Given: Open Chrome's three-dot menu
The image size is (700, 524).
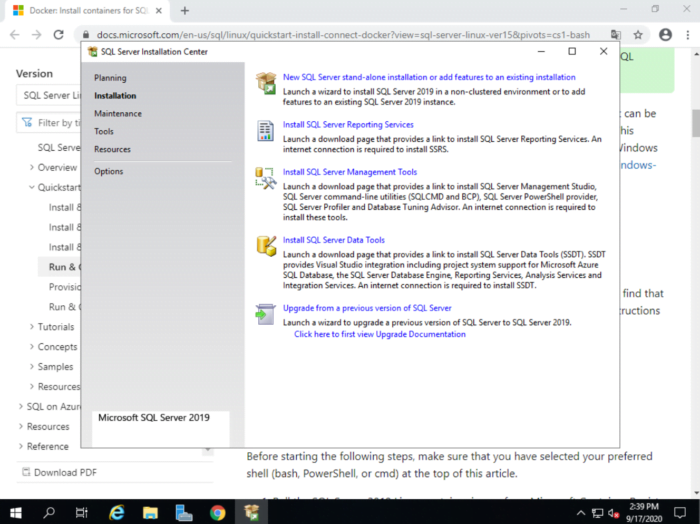Looking at the screenshot, I should [688, 35].
